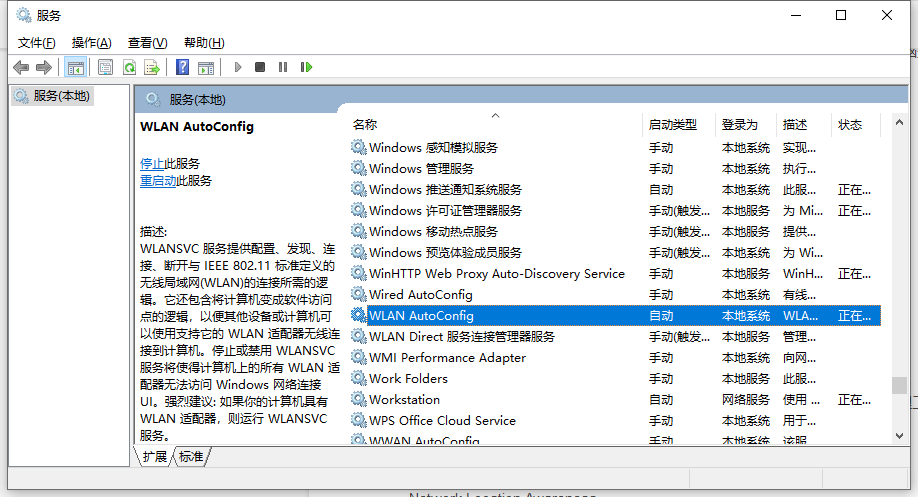The width and height of the screenshot is (918, 497).
Task: Open the 操作(A) menu
Action: 91,43
